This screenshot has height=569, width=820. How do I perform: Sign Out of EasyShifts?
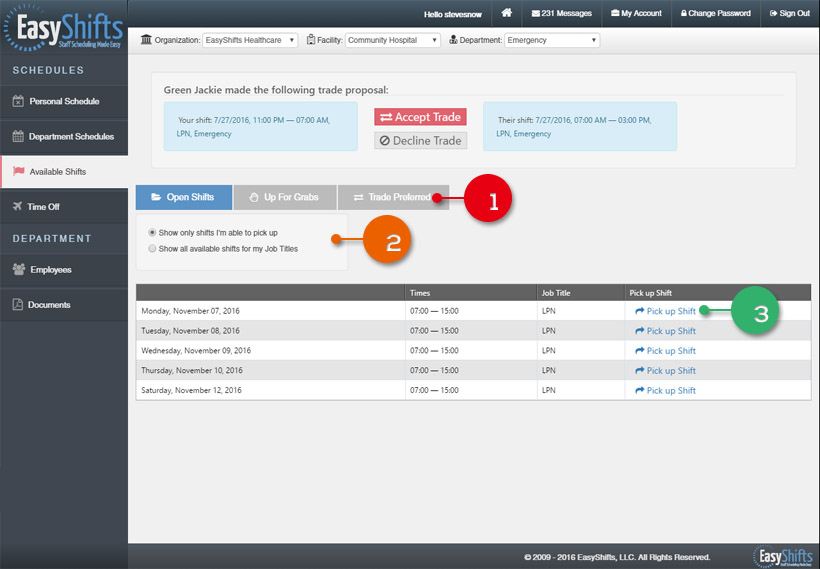pyautogui.click(x=790, y=13)
